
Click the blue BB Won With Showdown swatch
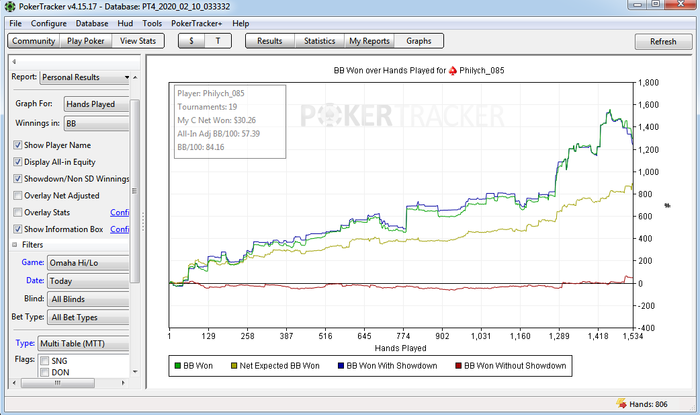click(341, 366)
